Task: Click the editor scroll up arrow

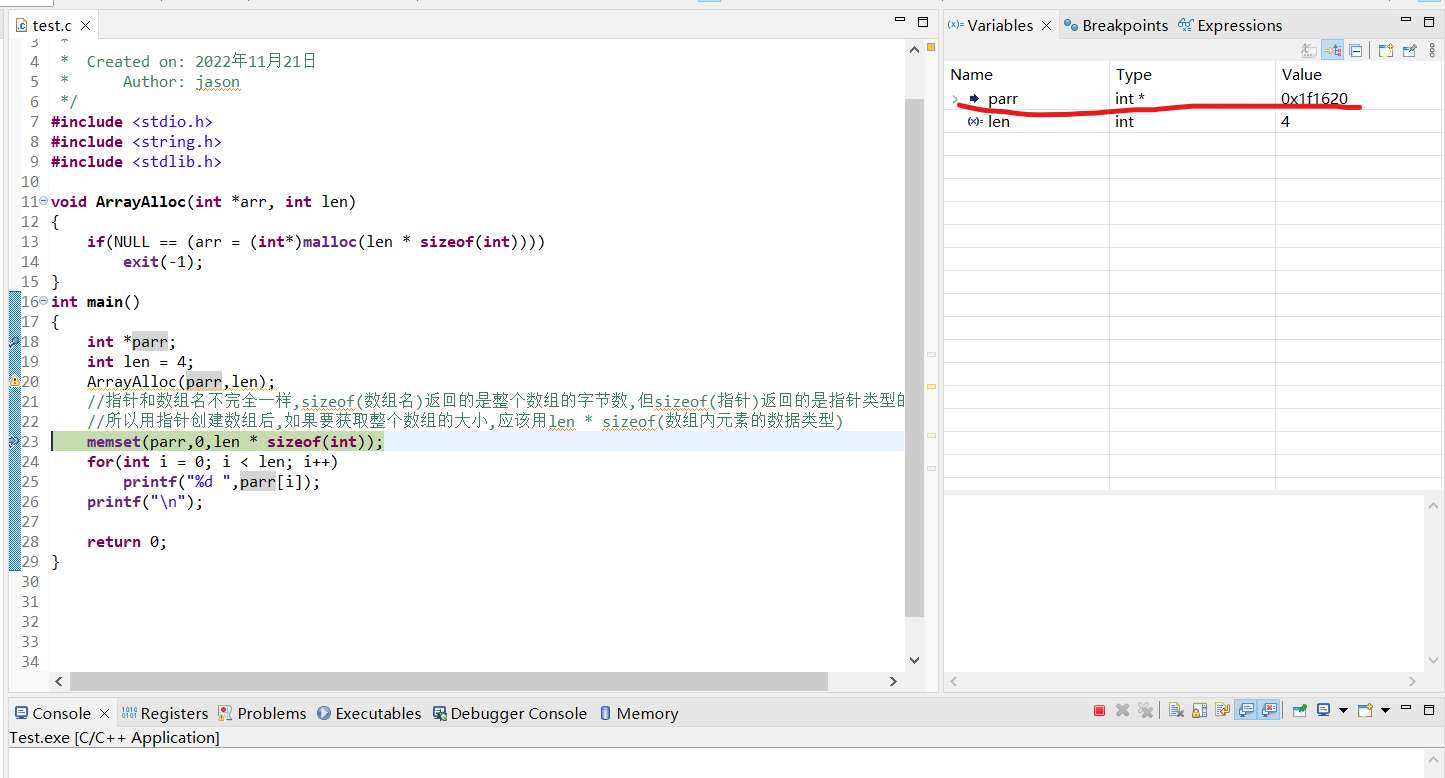Action: pos(914,48)
